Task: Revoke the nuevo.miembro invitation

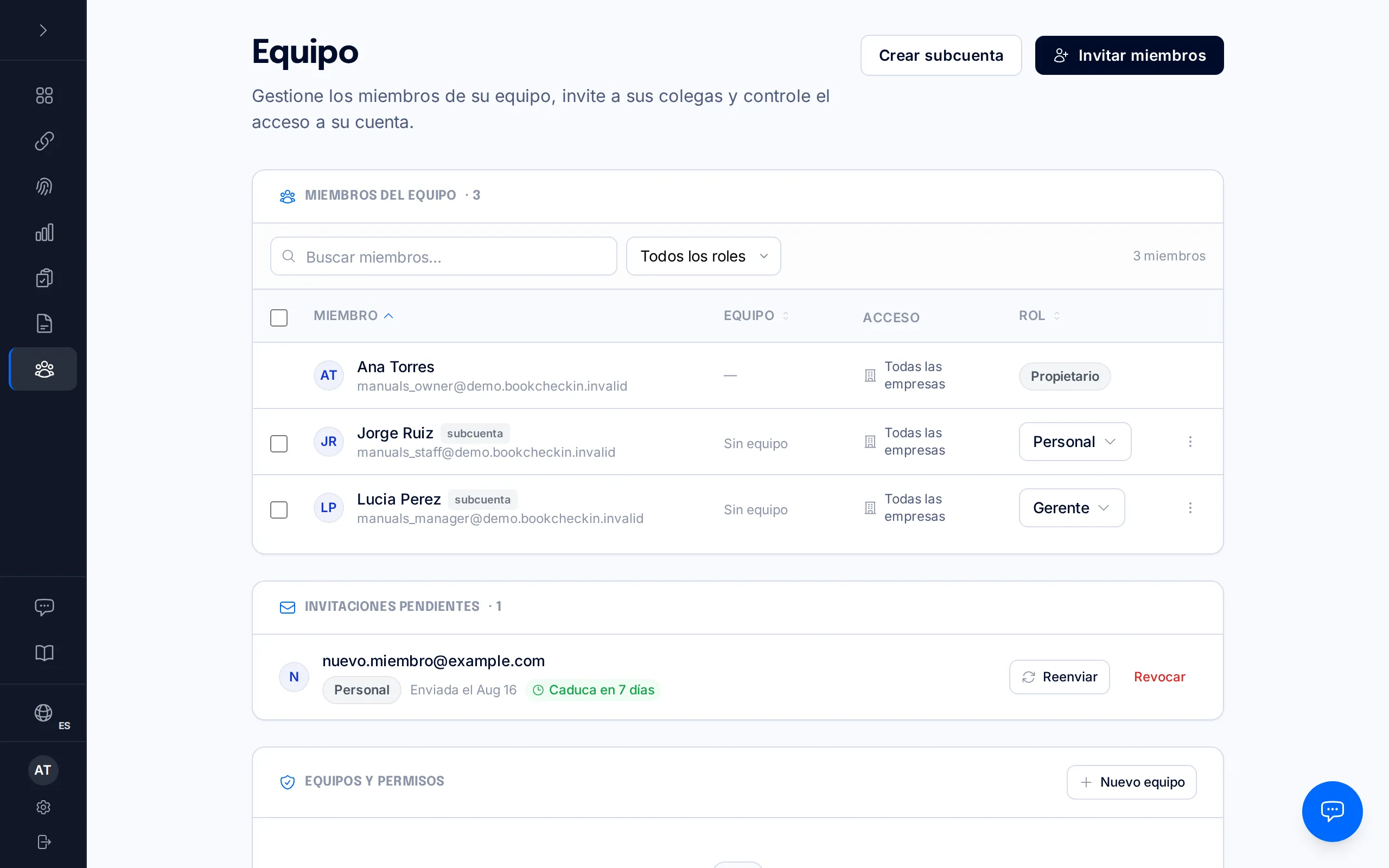Action: point(1159,677)
